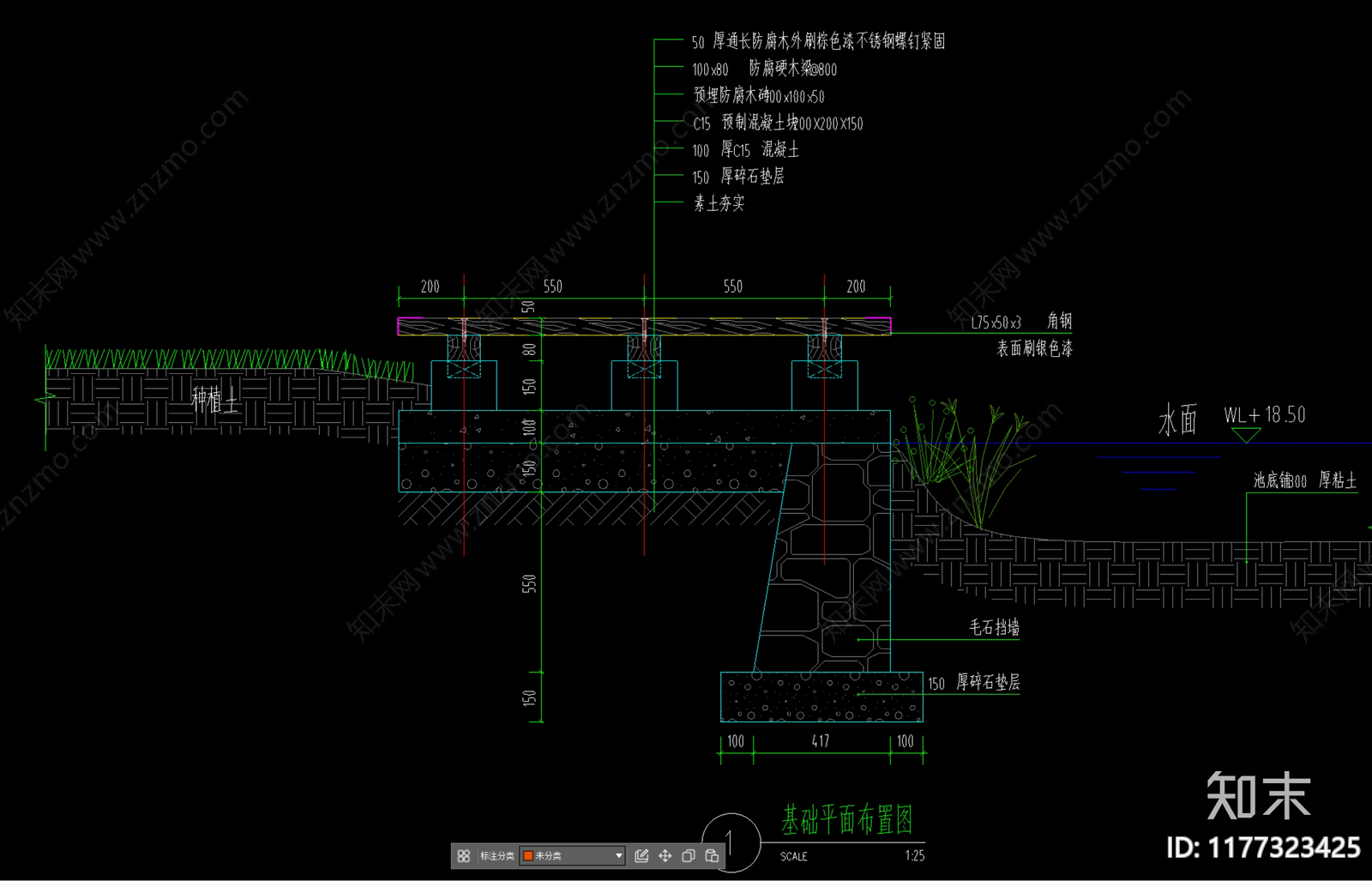Click the 50 厚通长防腐木 top legend line
The width and height of the screenshot is (1372, 881).
(x=819, y=41)
